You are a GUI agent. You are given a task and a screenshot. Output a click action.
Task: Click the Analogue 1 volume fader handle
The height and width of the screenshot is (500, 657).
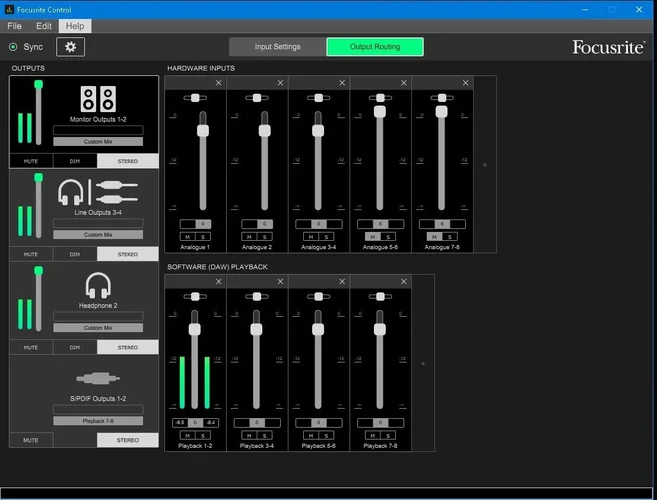pos(203,130)
